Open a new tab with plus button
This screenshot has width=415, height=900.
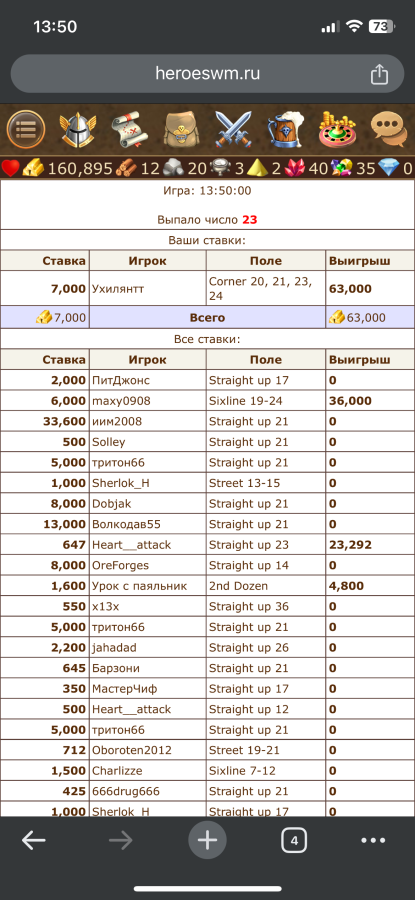(207, 841)
